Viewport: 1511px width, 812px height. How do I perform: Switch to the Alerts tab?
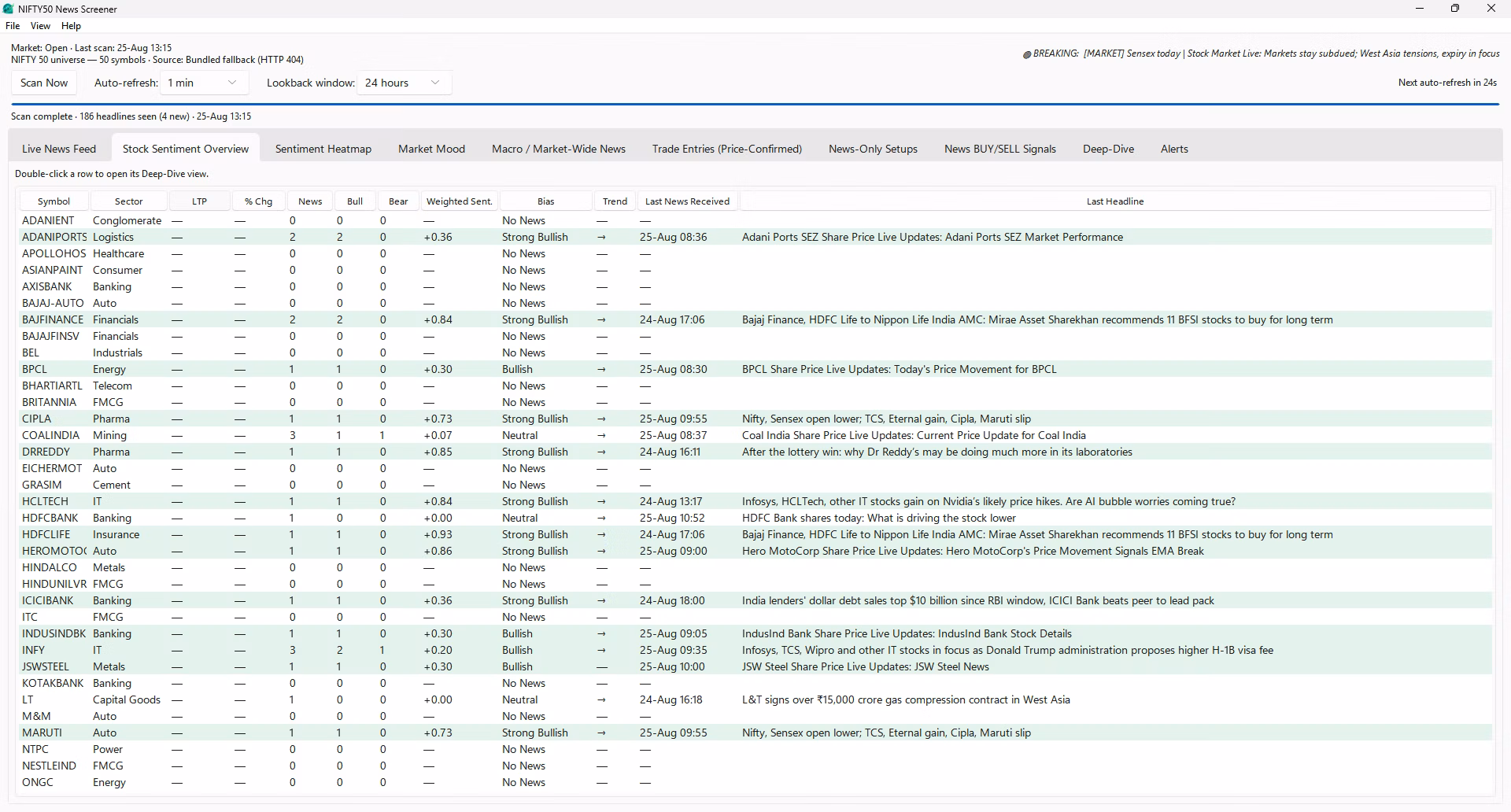pos(1174,149)
